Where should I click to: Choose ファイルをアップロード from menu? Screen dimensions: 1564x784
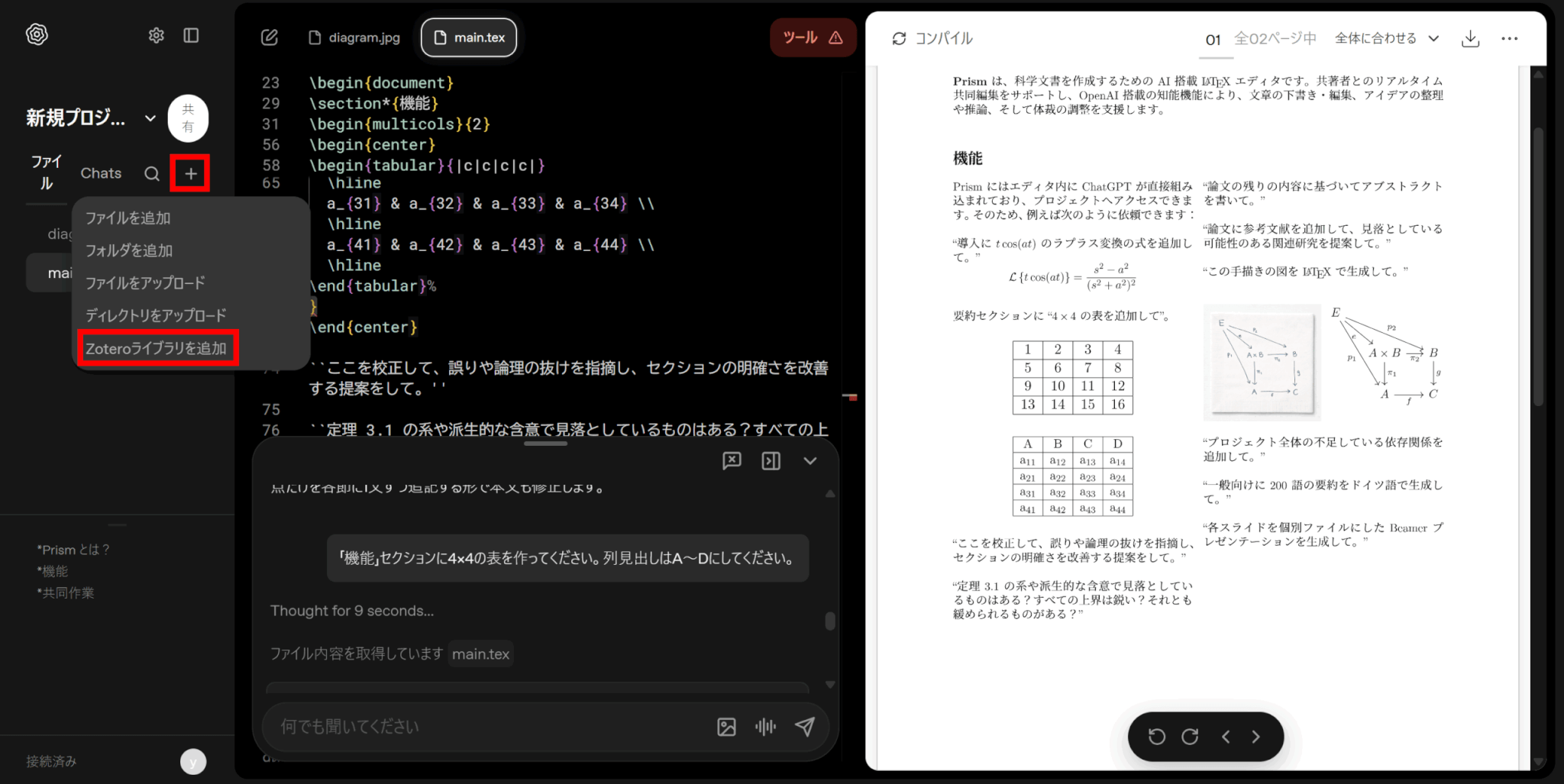145,283
